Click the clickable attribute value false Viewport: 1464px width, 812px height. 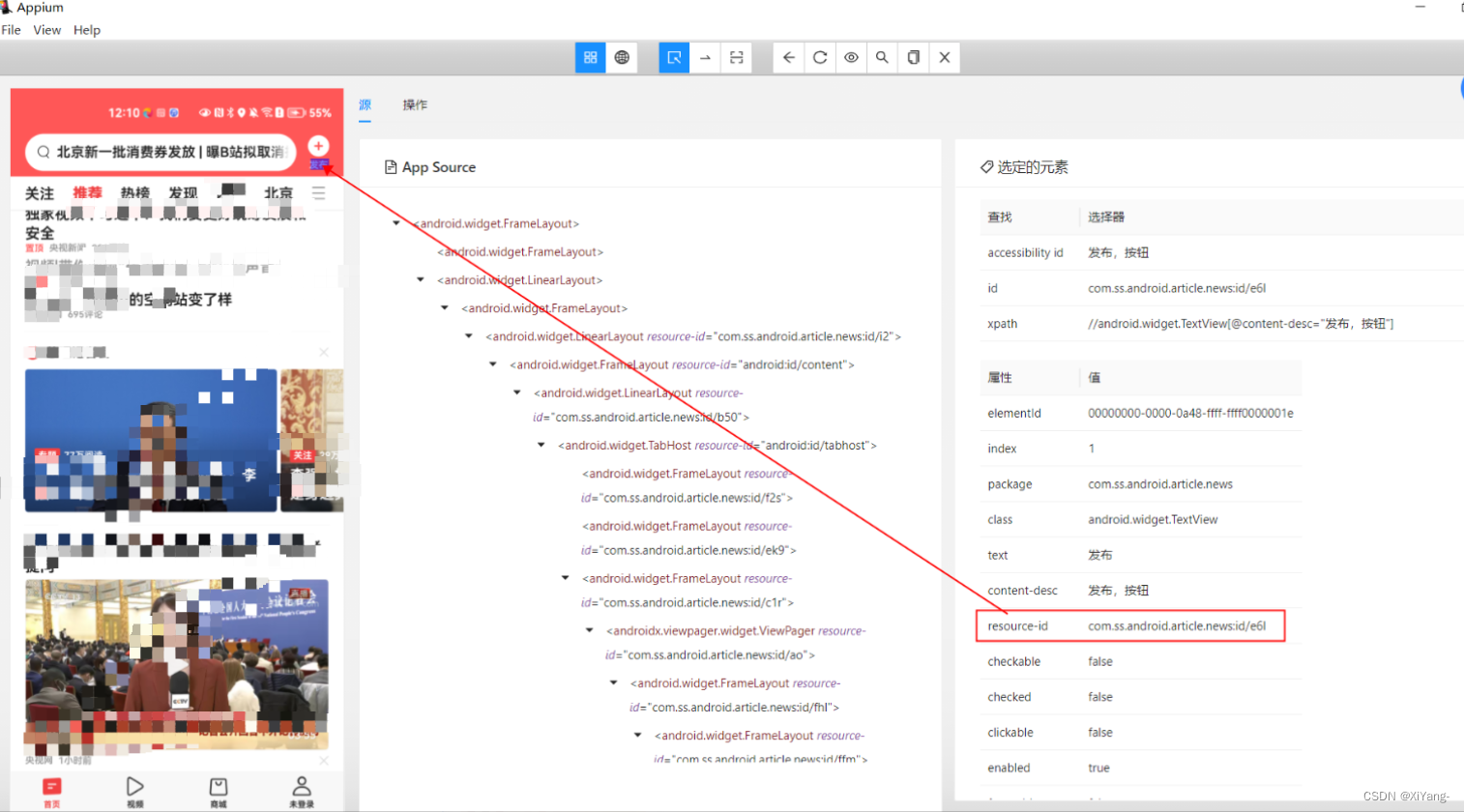pos(1100,733)
